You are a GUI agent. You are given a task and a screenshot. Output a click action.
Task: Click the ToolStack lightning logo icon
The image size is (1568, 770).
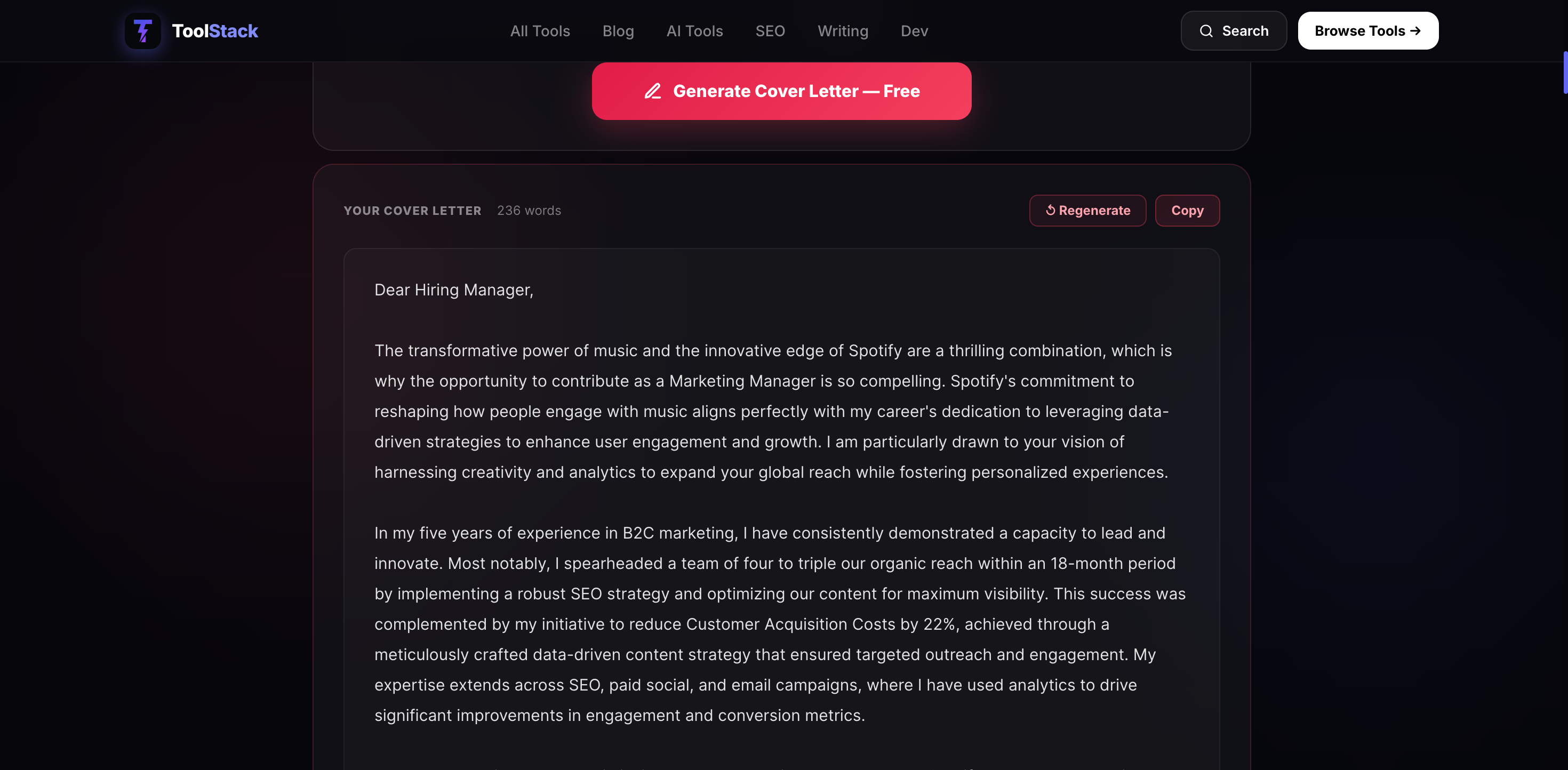(x=142, y=31)
